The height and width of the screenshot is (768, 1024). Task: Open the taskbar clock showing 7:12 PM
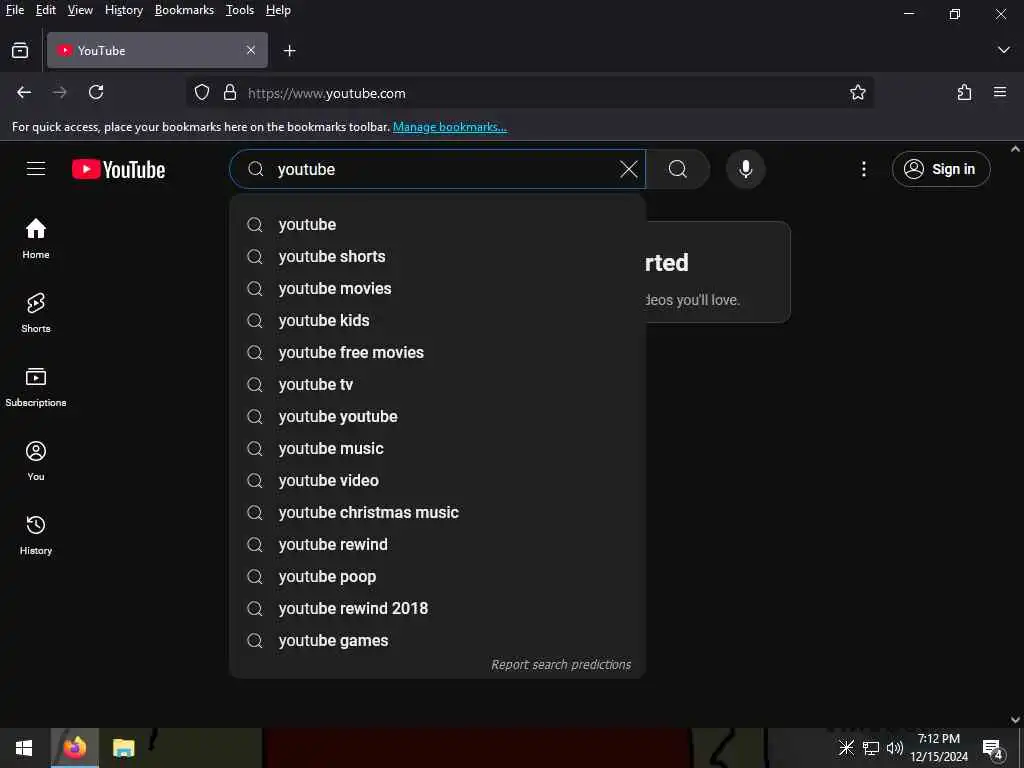pos(939,748)
